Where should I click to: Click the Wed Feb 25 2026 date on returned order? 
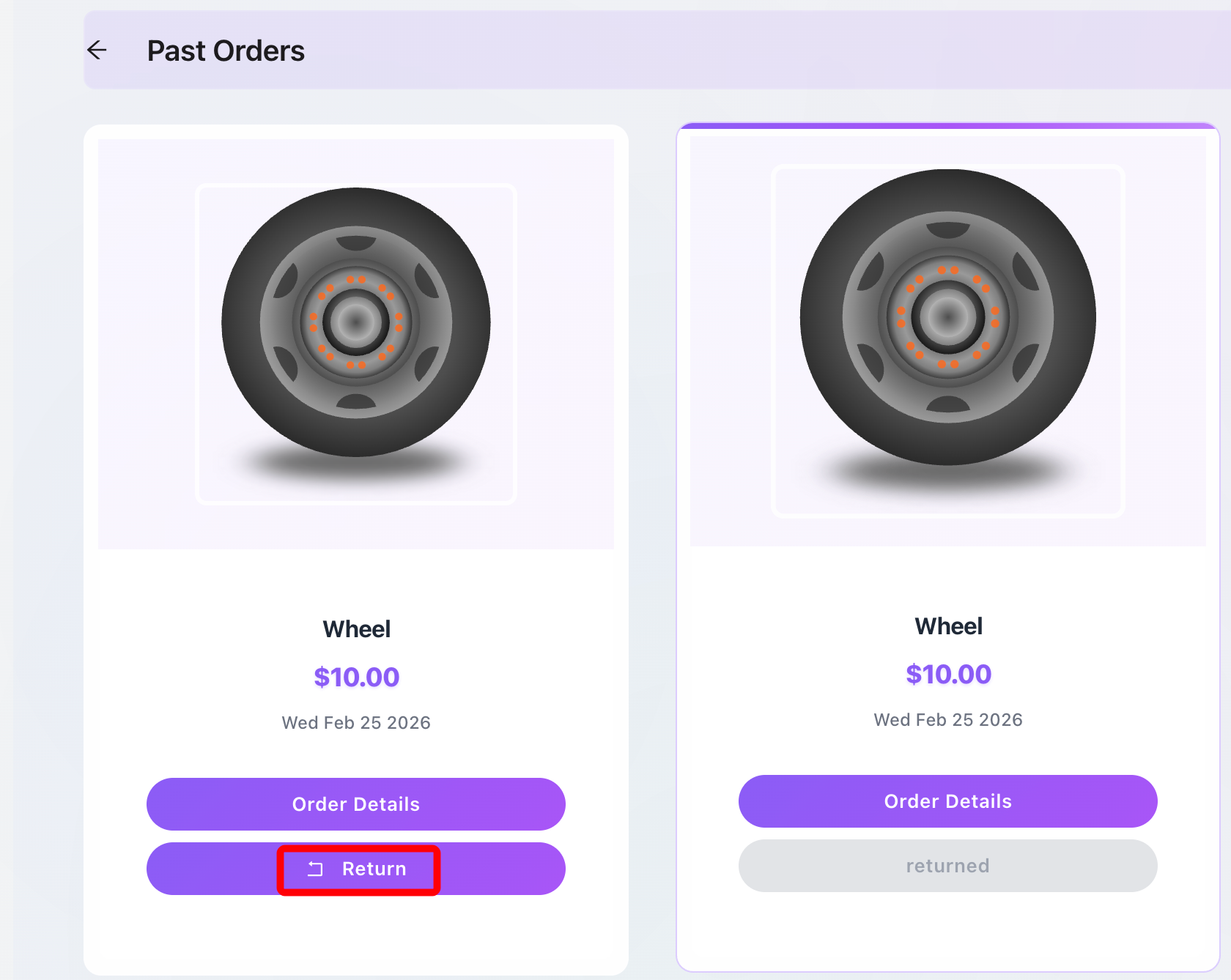point(948,720)
